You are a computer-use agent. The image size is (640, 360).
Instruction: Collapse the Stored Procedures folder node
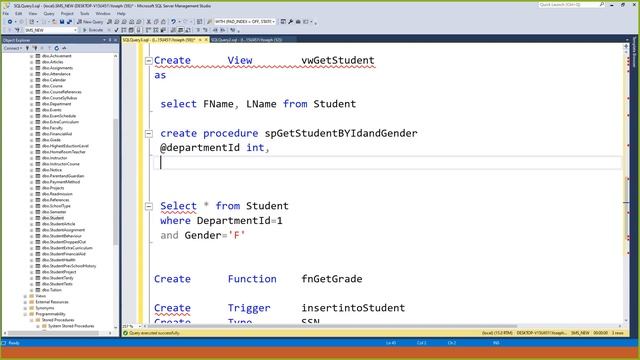31,320
